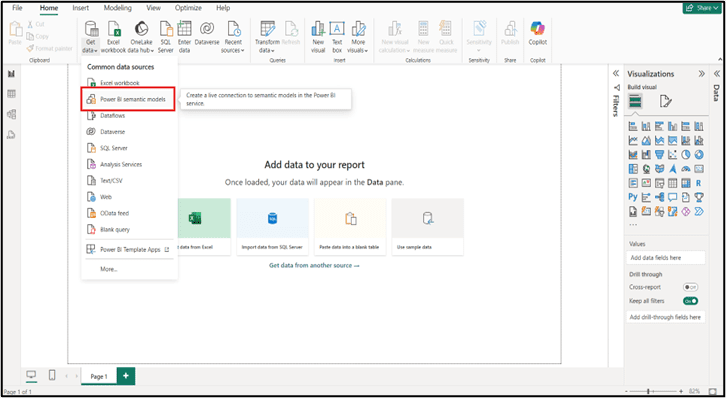Open the Modeling ribbon tab

pos(118,8)
